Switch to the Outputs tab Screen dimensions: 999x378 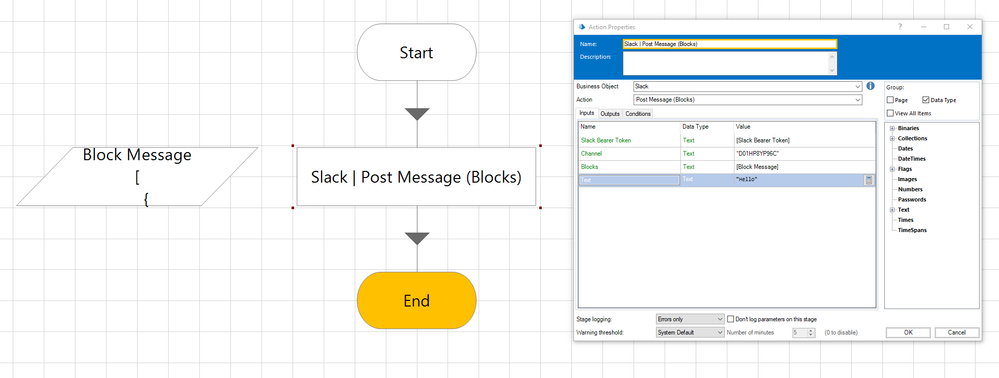click(610, 113)
